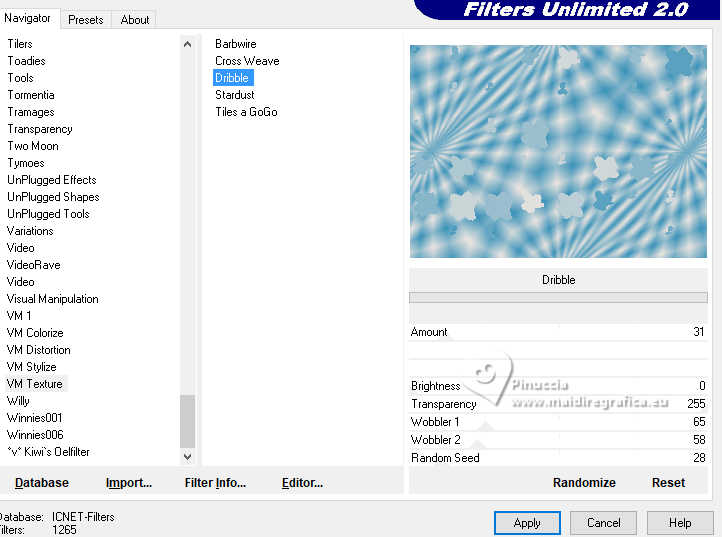Adjust the Amount slider
This screenshot has width=722, height=537.
(x=558, y=332)
